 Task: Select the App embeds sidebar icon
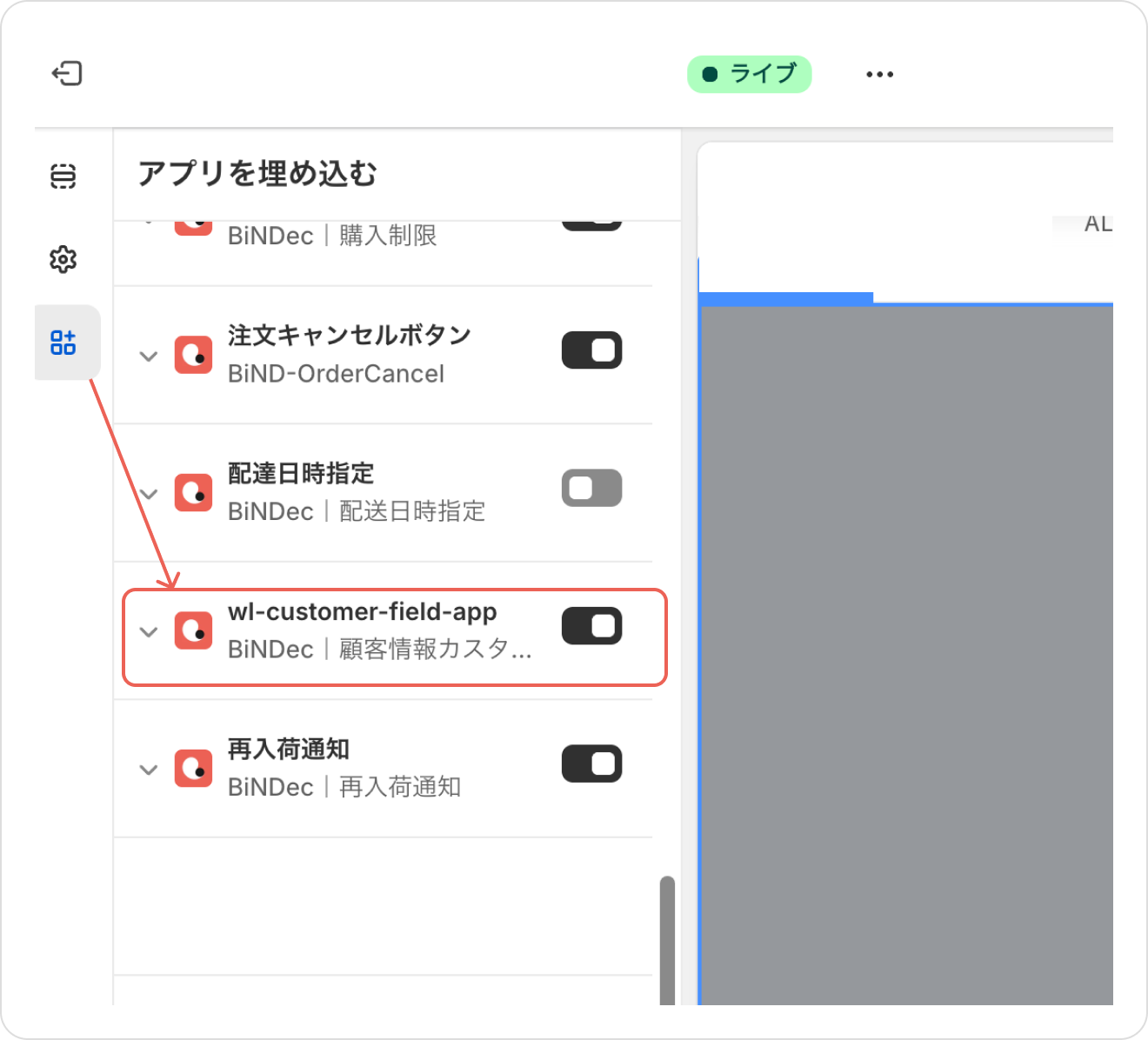63,343
